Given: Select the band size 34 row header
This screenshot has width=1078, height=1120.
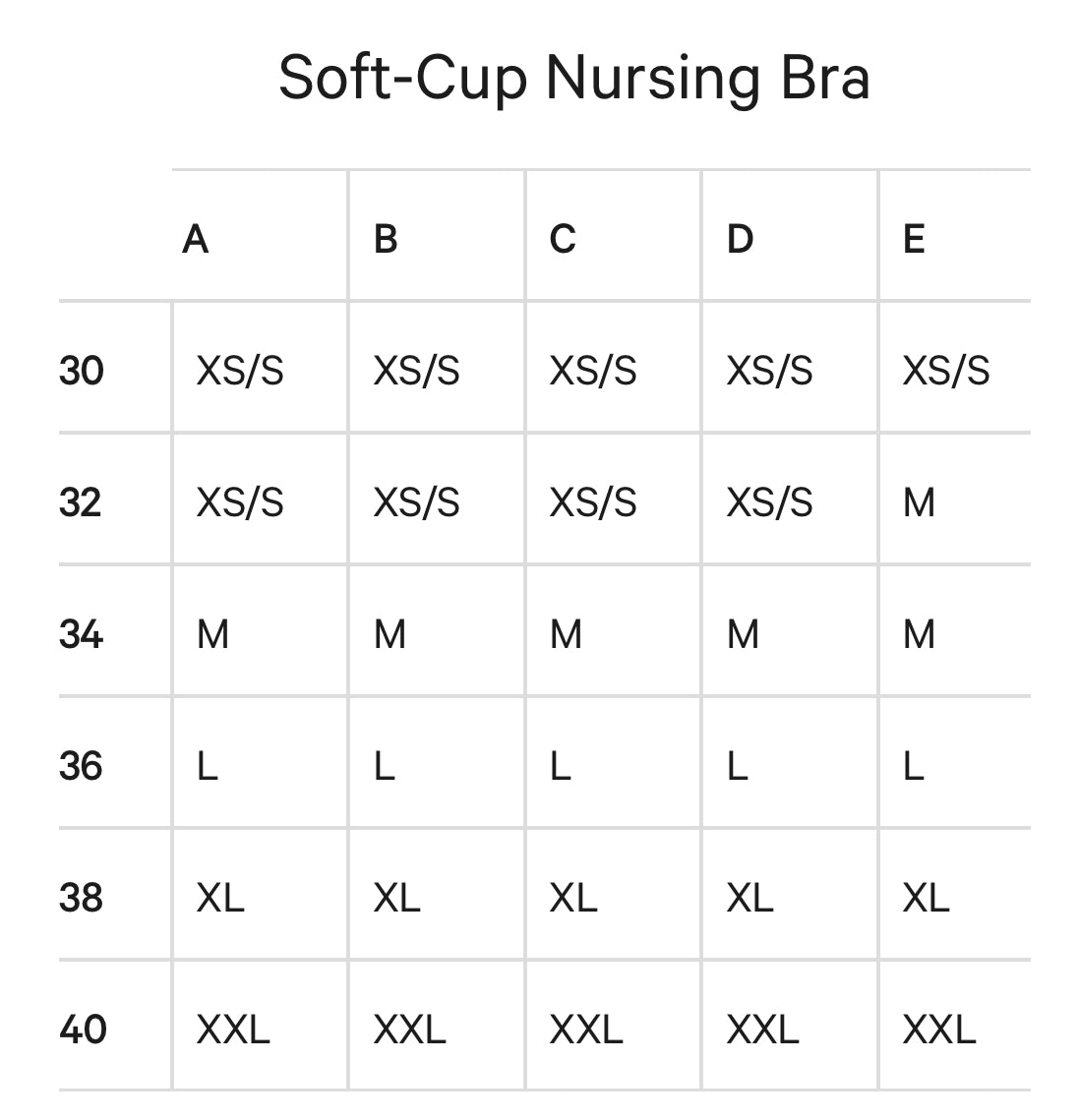Looking at the screenshot, I should click(82, 634).
